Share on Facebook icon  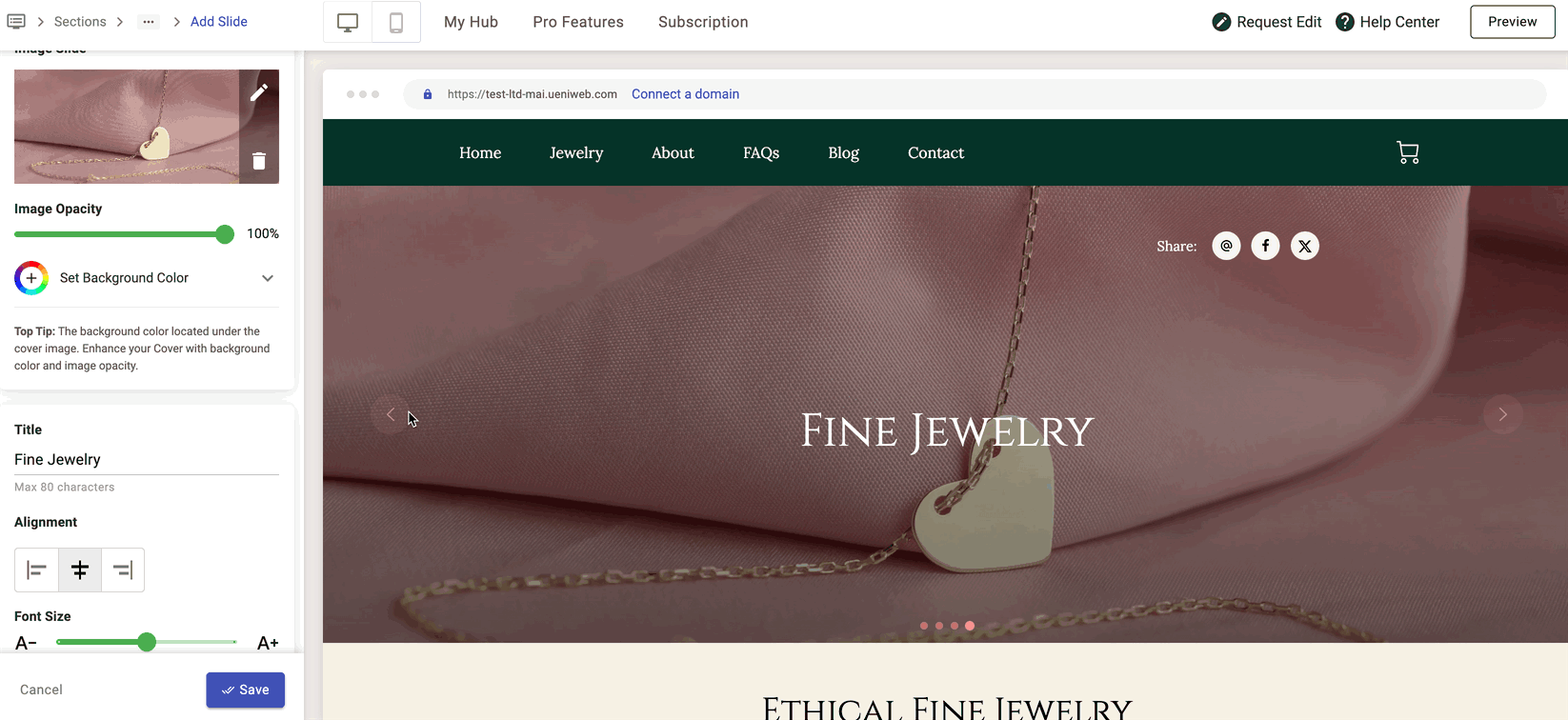coord(1265,246)
